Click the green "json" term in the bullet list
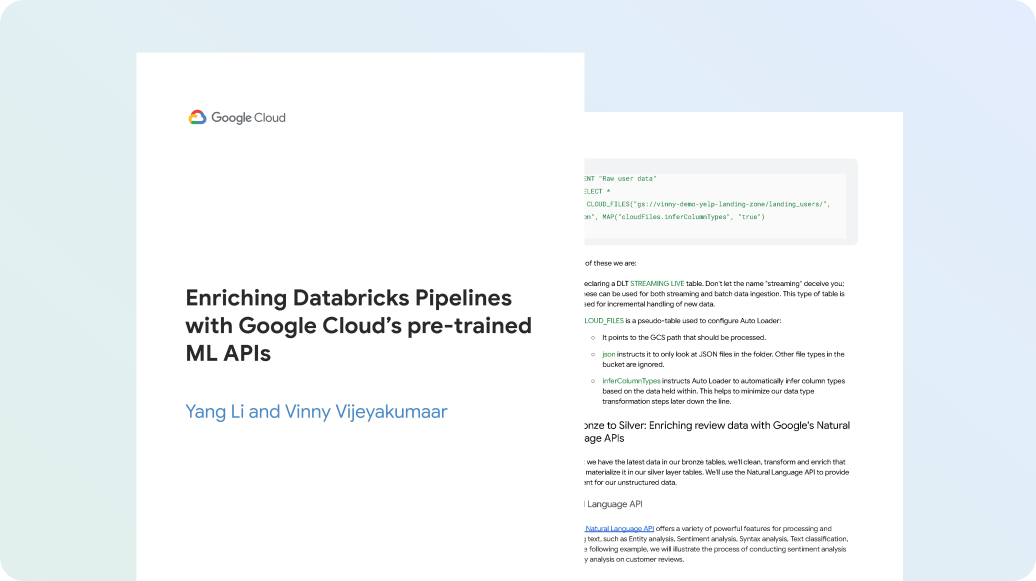 [x=608, y=354]
